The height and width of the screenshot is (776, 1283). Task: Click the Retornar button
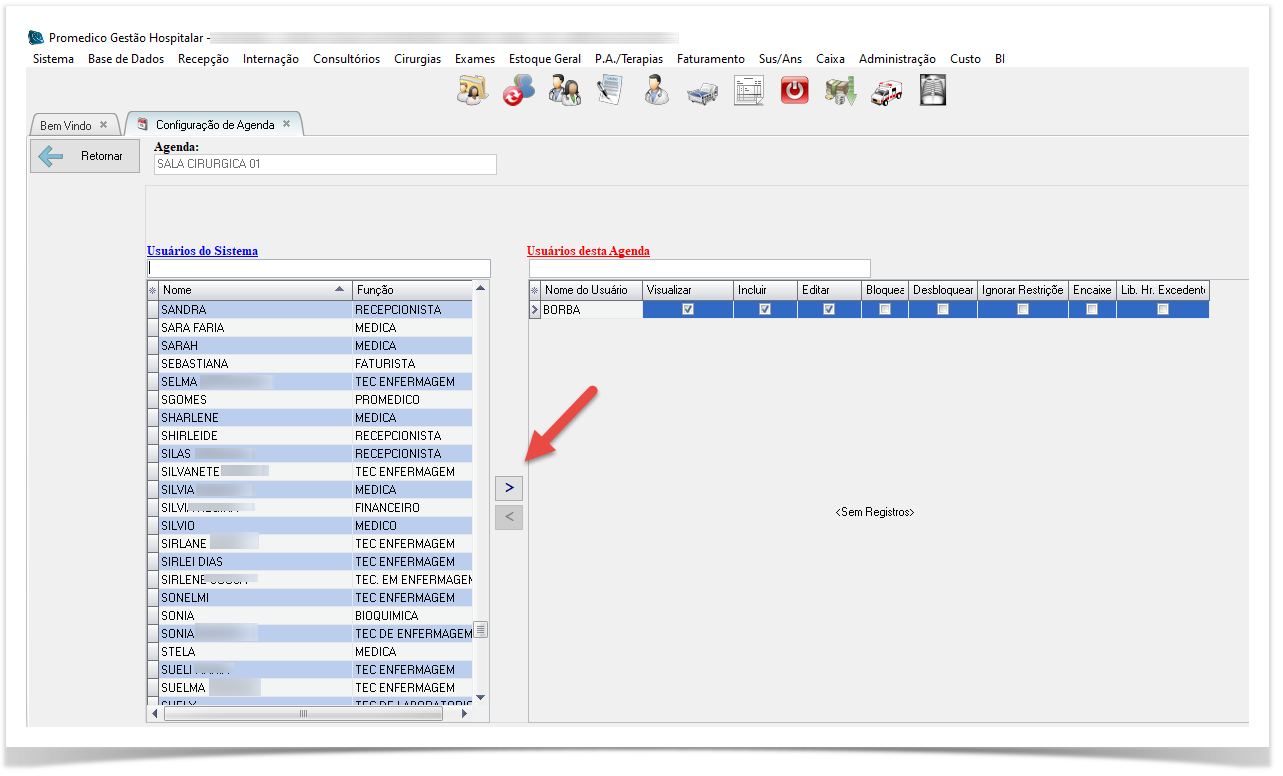click(85, 156)
